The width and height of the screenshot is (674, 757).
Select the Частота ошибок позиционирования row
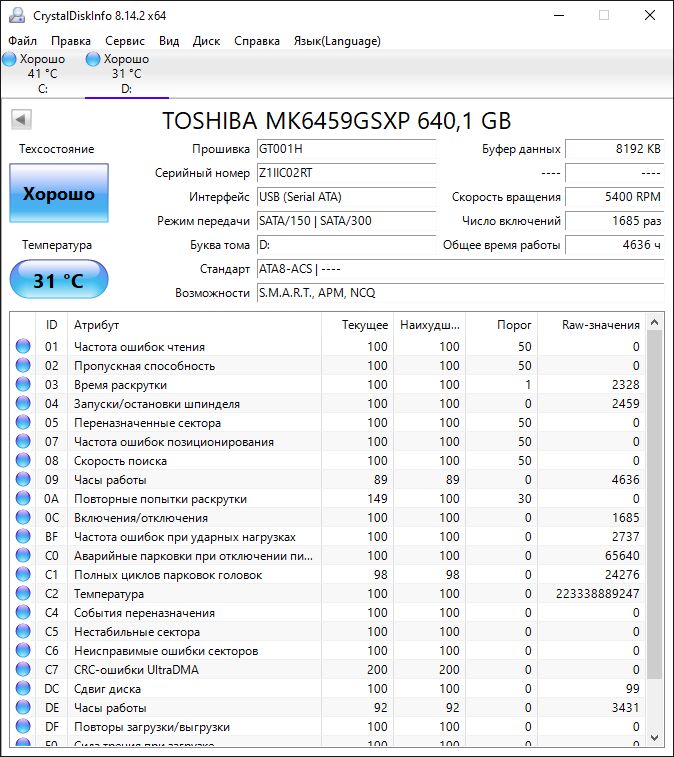[328, 442]
